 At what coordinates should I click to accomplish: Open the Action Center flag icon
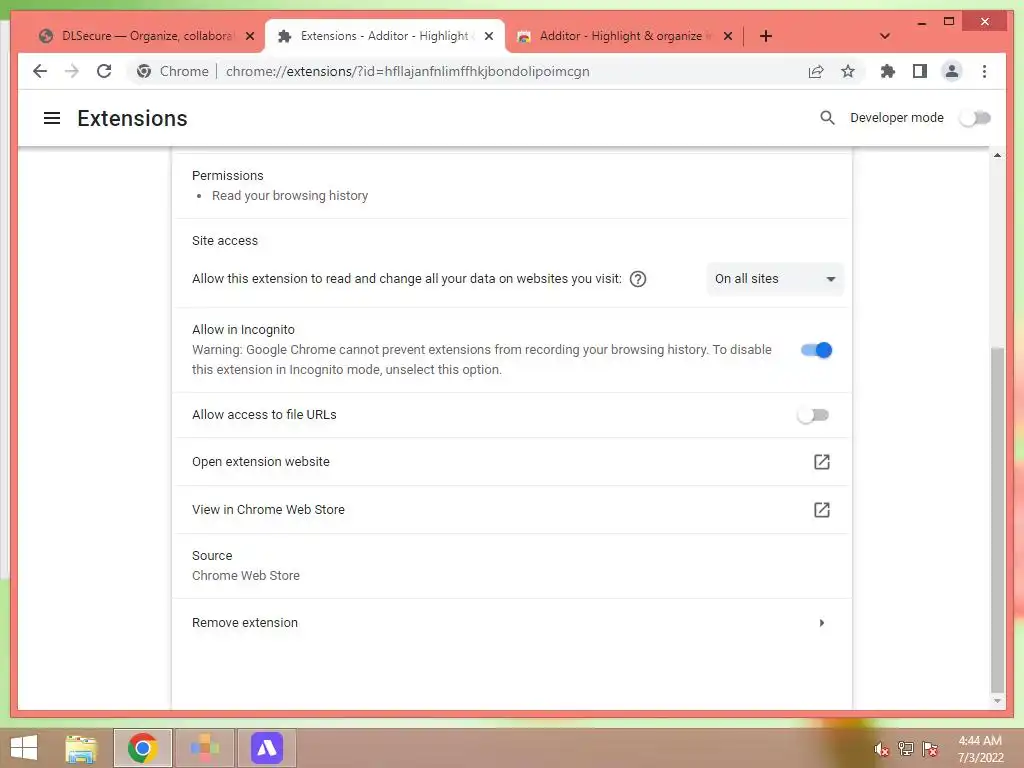pyautogui.click(x=929, y=749)
